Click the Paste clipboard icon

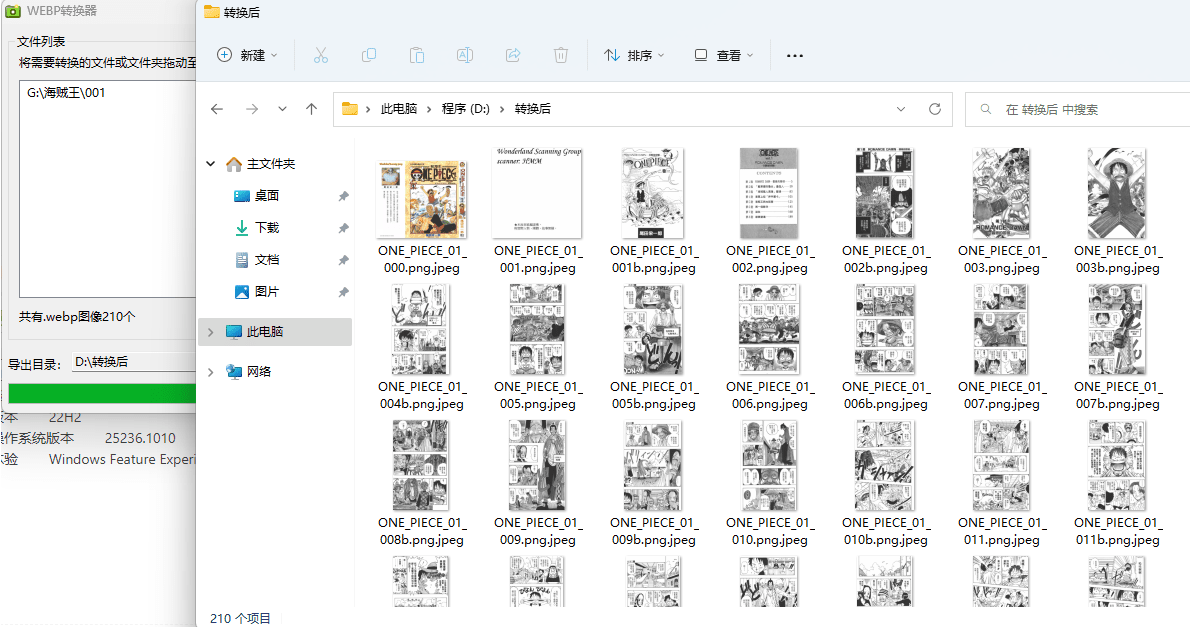(417, 55)
